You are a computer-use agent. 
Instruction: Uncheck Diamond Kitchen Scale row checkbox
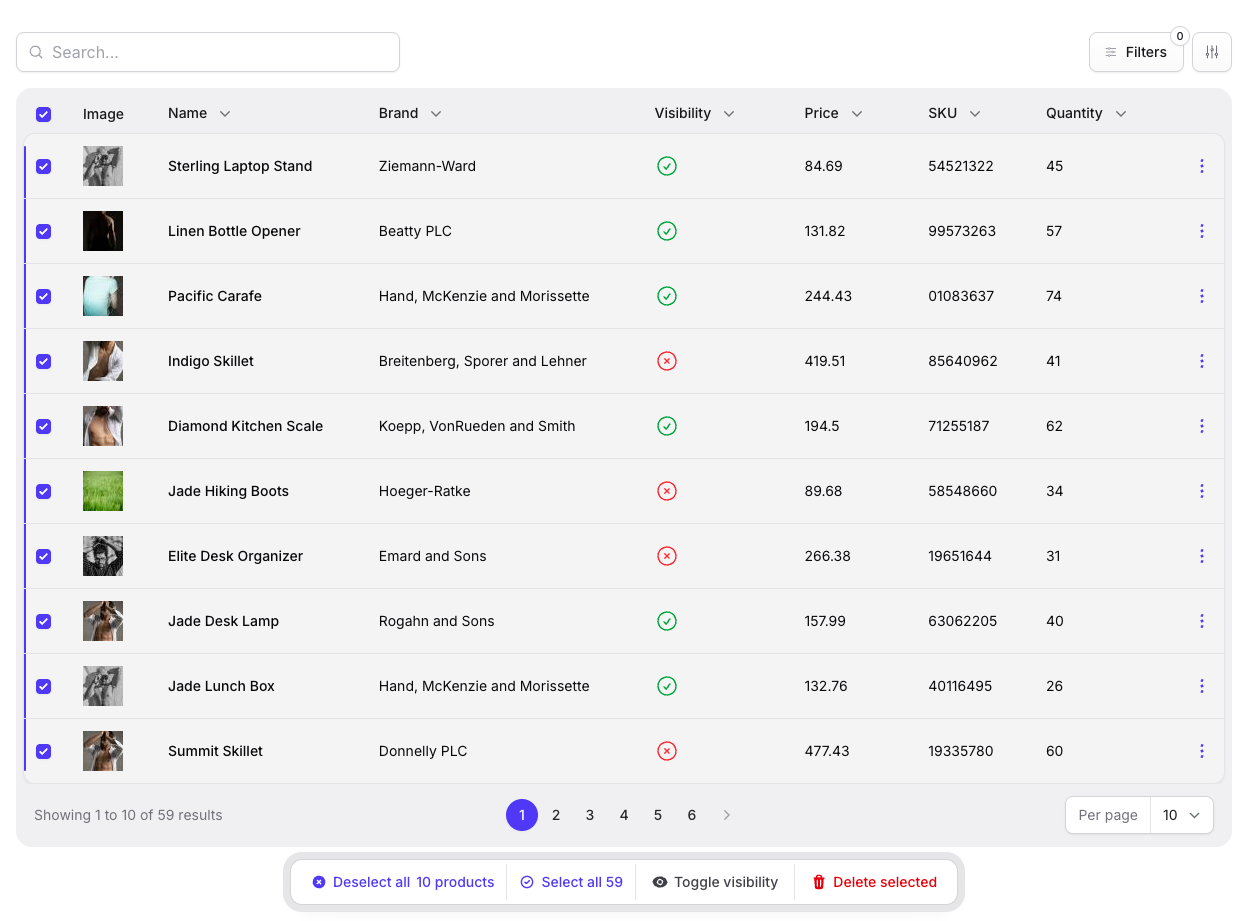pyautogui.click(x=43, y=426)
